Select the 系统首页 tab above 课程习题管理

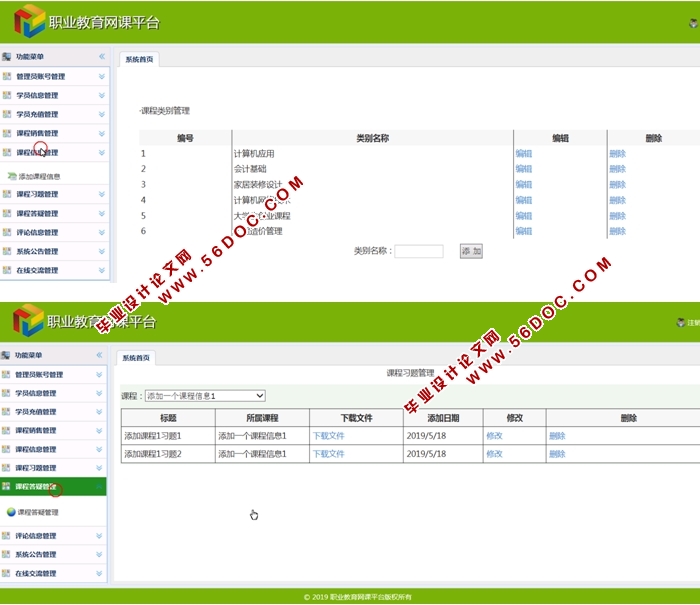[135, 358]
